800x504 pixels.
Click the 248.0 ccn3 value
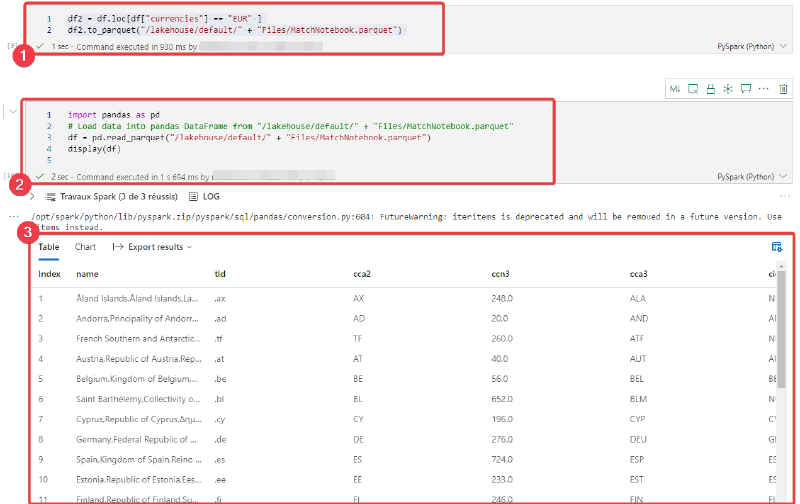coord(502,298)
